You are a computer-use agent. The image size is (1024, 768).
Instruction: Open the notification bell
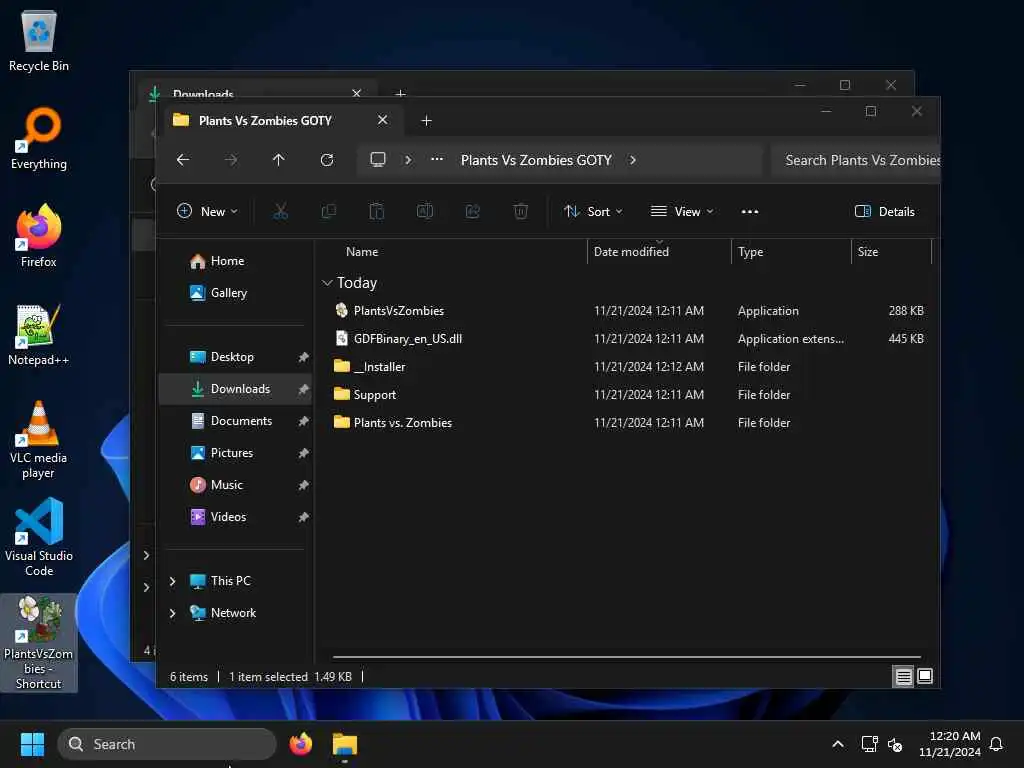(x=997, y=744)
